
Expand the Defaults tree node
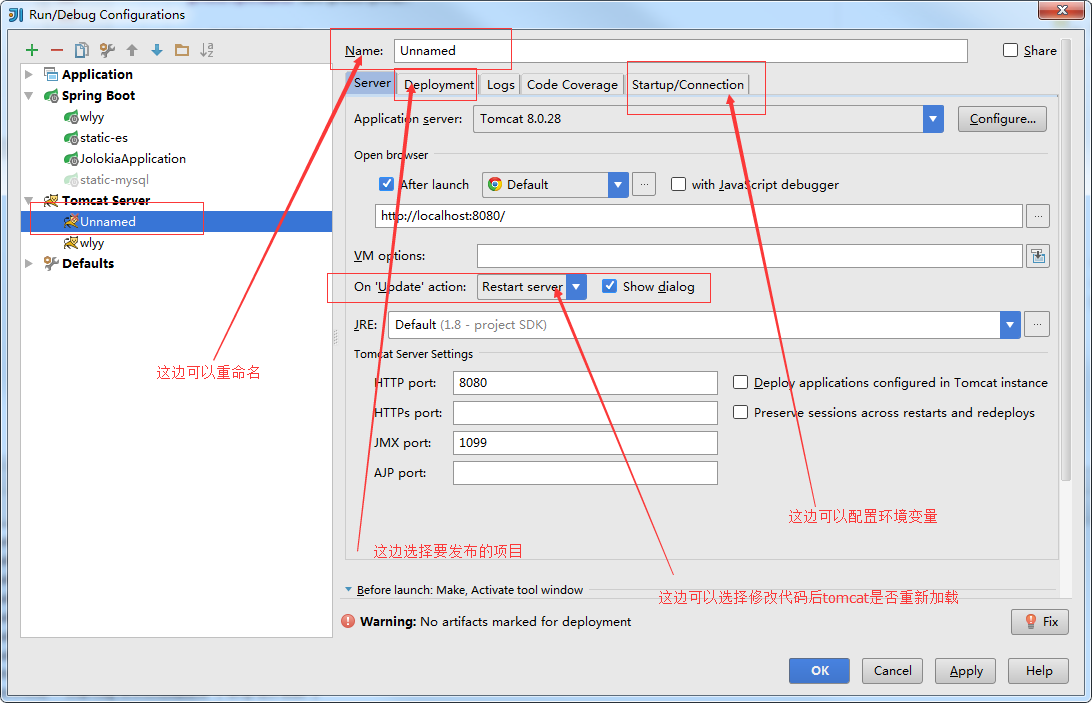(29, 263)
